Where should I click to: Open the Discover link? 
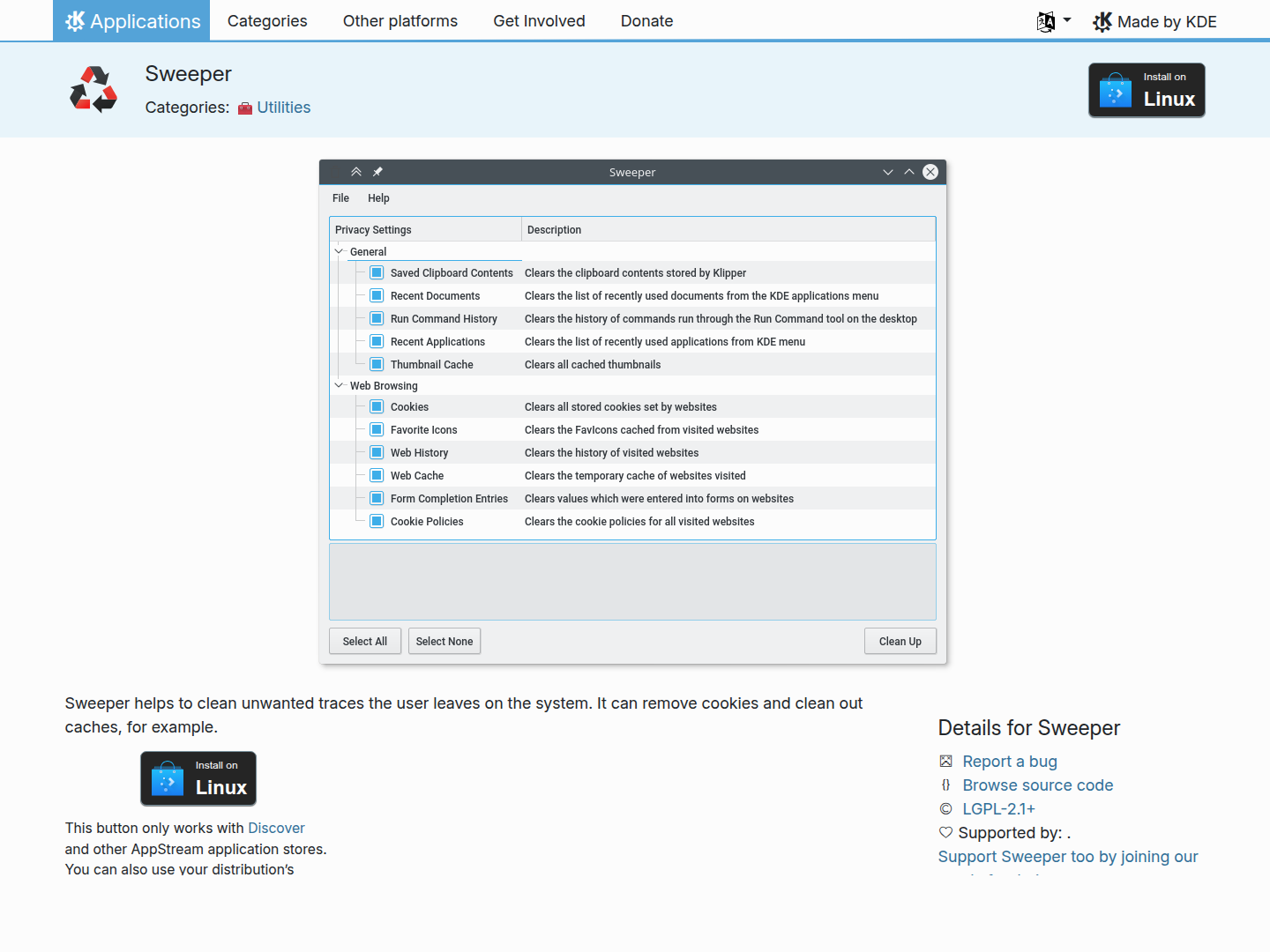276,828
